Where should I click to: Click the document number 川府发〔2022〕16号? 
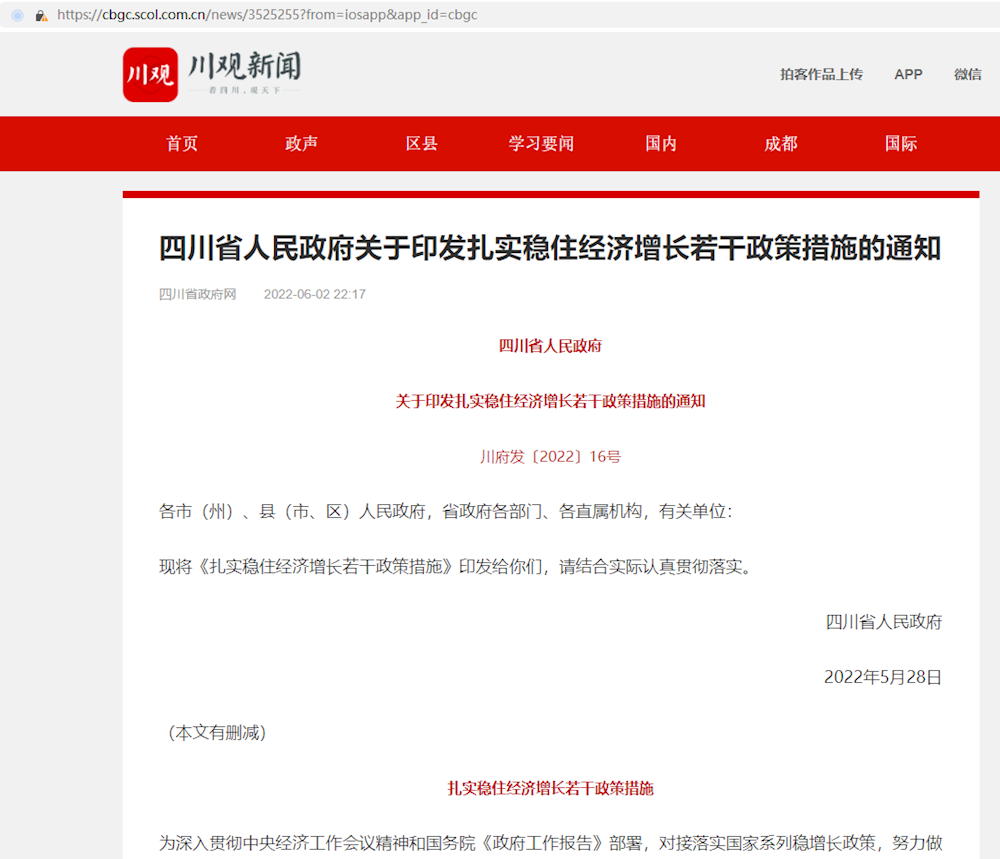(x=550, y=457)
